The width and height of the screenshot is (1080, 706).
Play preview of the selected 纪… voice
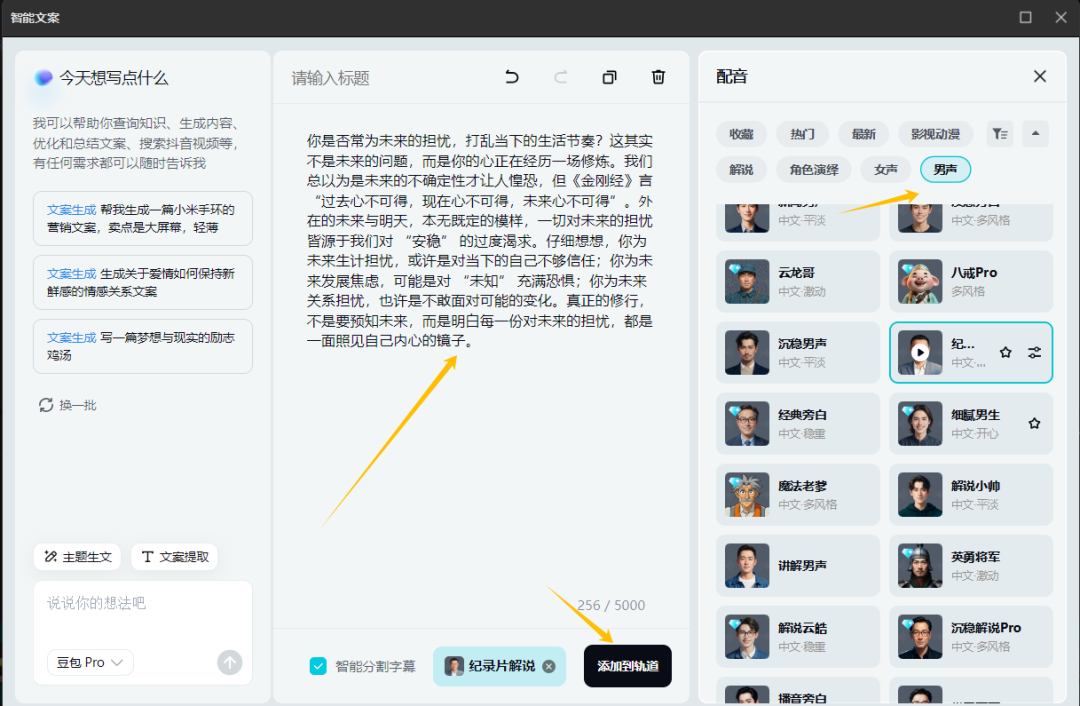[x=920, y=353]
